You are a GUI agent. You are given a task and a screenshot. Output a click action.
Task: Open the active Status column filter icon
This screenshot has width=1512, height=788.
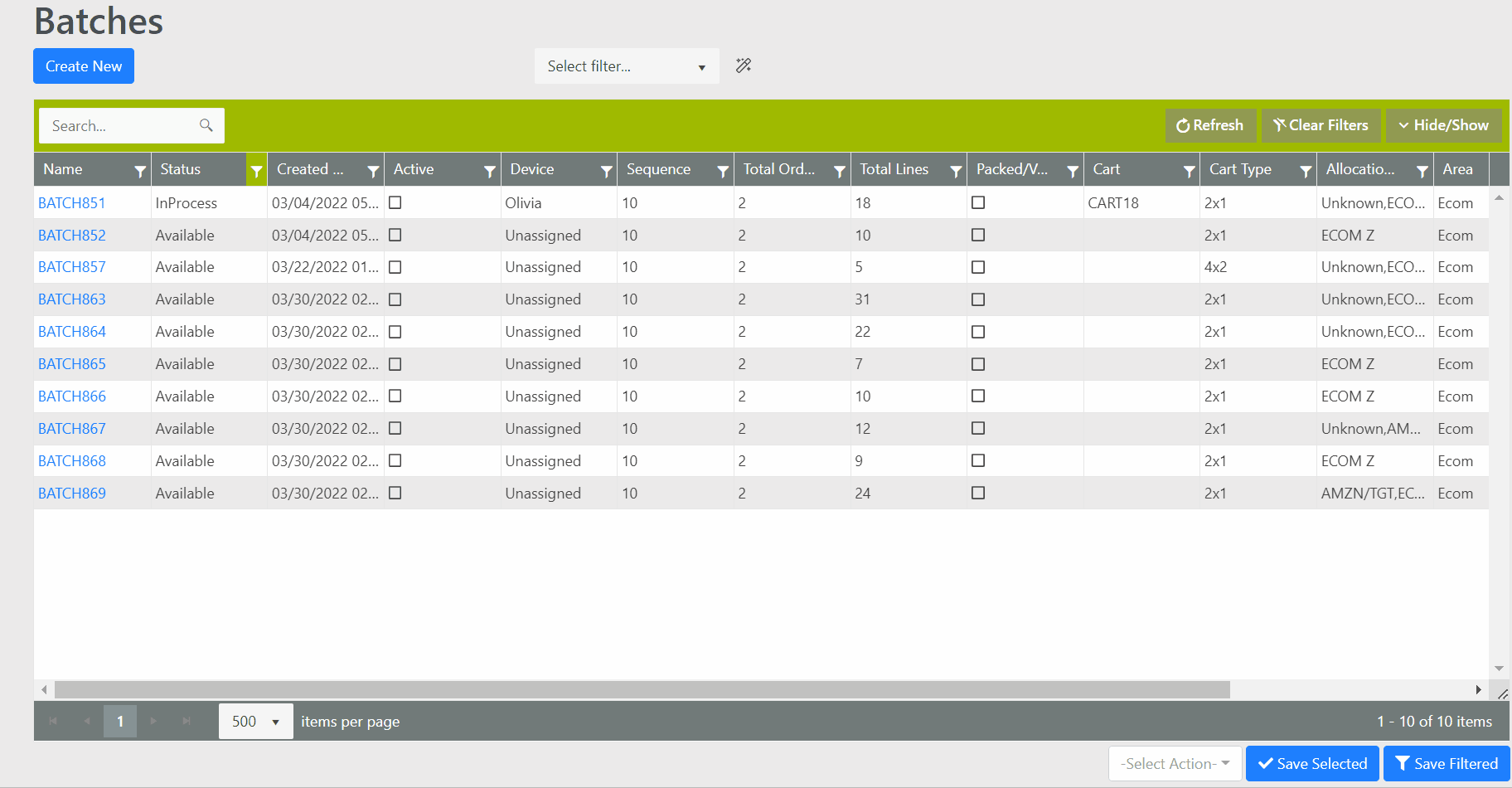pos(256,171)
